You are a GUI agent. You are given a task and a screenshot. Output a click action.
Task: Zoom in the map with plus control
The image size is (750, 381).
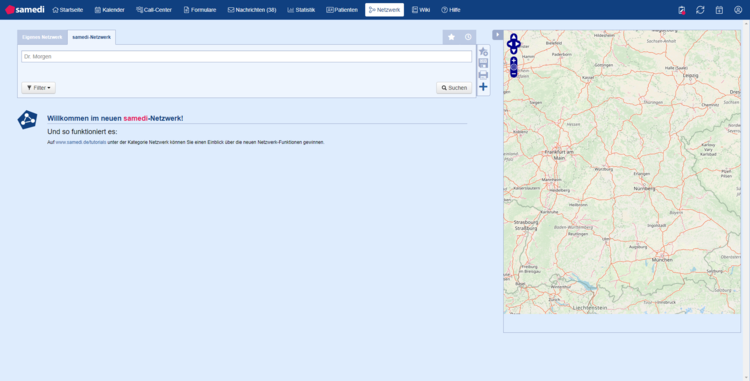pos(514,60)
